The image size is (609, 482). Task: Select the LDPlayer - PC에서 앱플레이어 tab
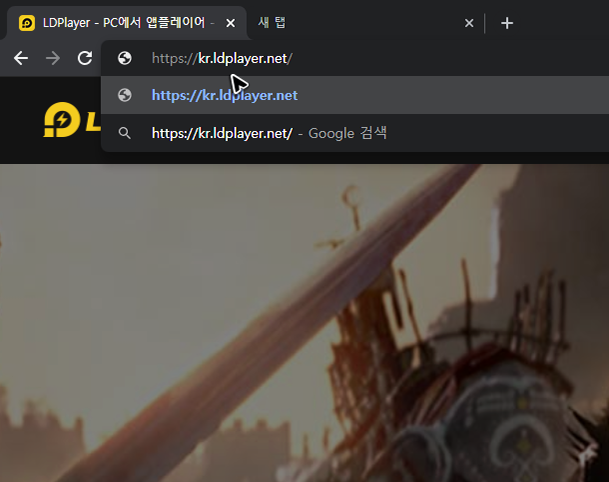pyautogui.click(x=127, y=23)
